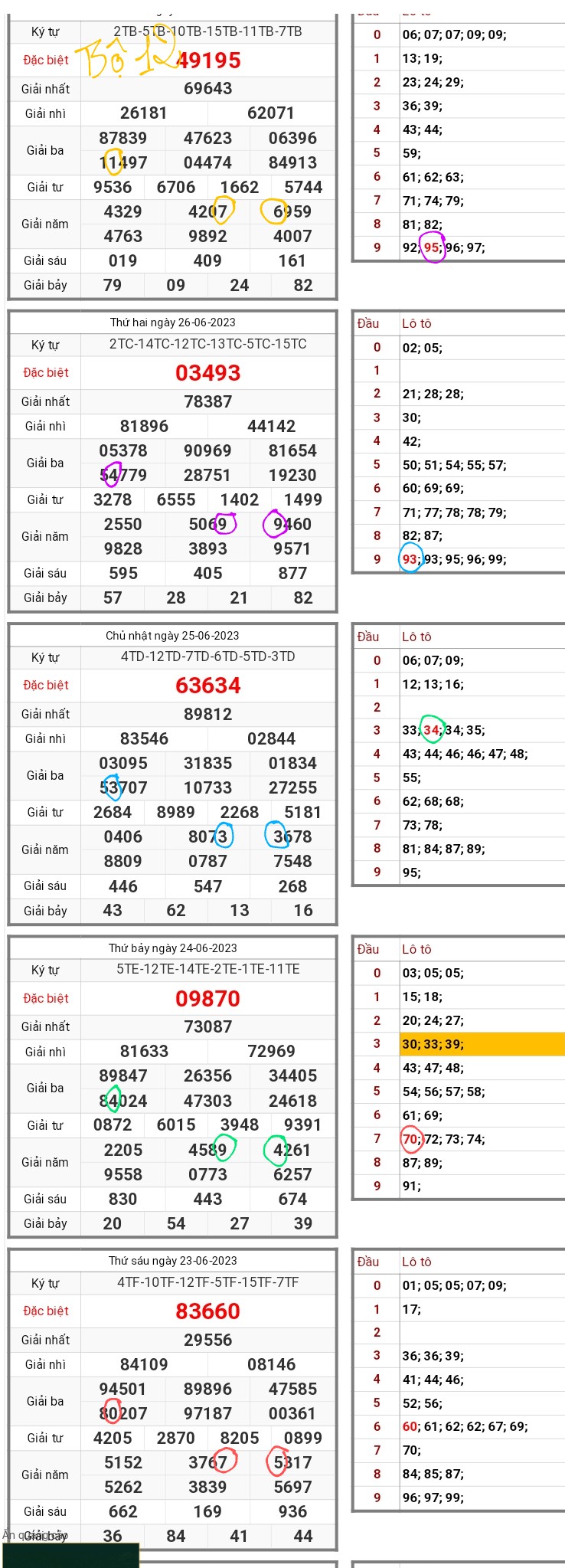Pick third prize number 31835

pyautogui.click(x=208, y=763)
